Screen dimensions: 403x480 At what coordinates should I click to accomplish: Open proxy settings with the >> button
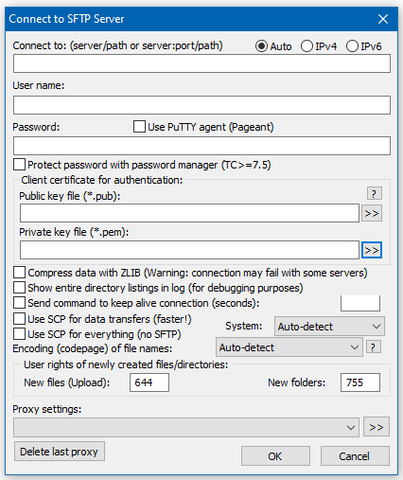pyautogui.click(x=376, y=427)
